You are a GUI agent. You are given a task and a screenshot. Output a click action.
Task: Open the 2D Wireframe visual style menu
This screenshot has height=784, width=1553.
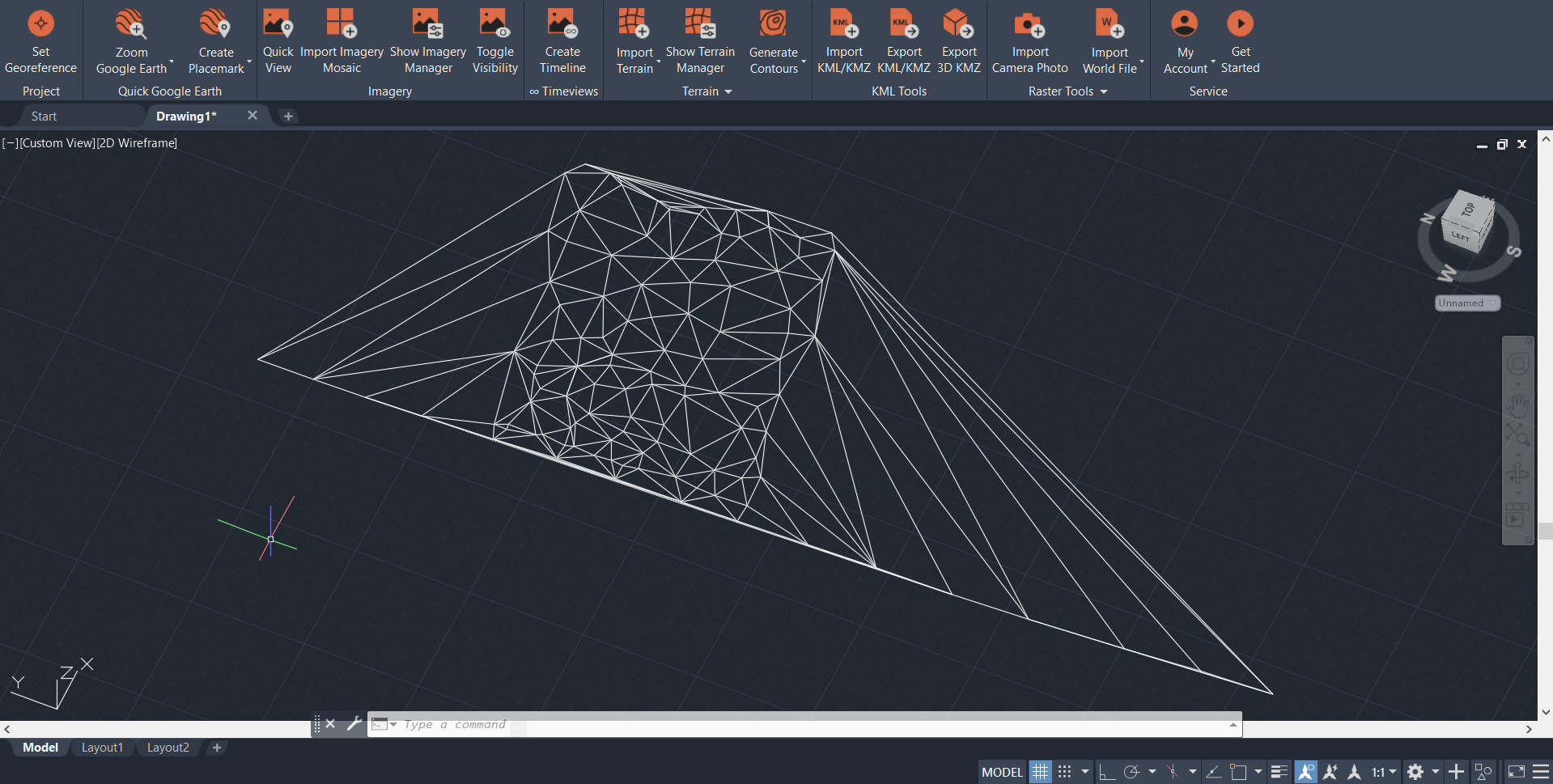coord(137,143)
